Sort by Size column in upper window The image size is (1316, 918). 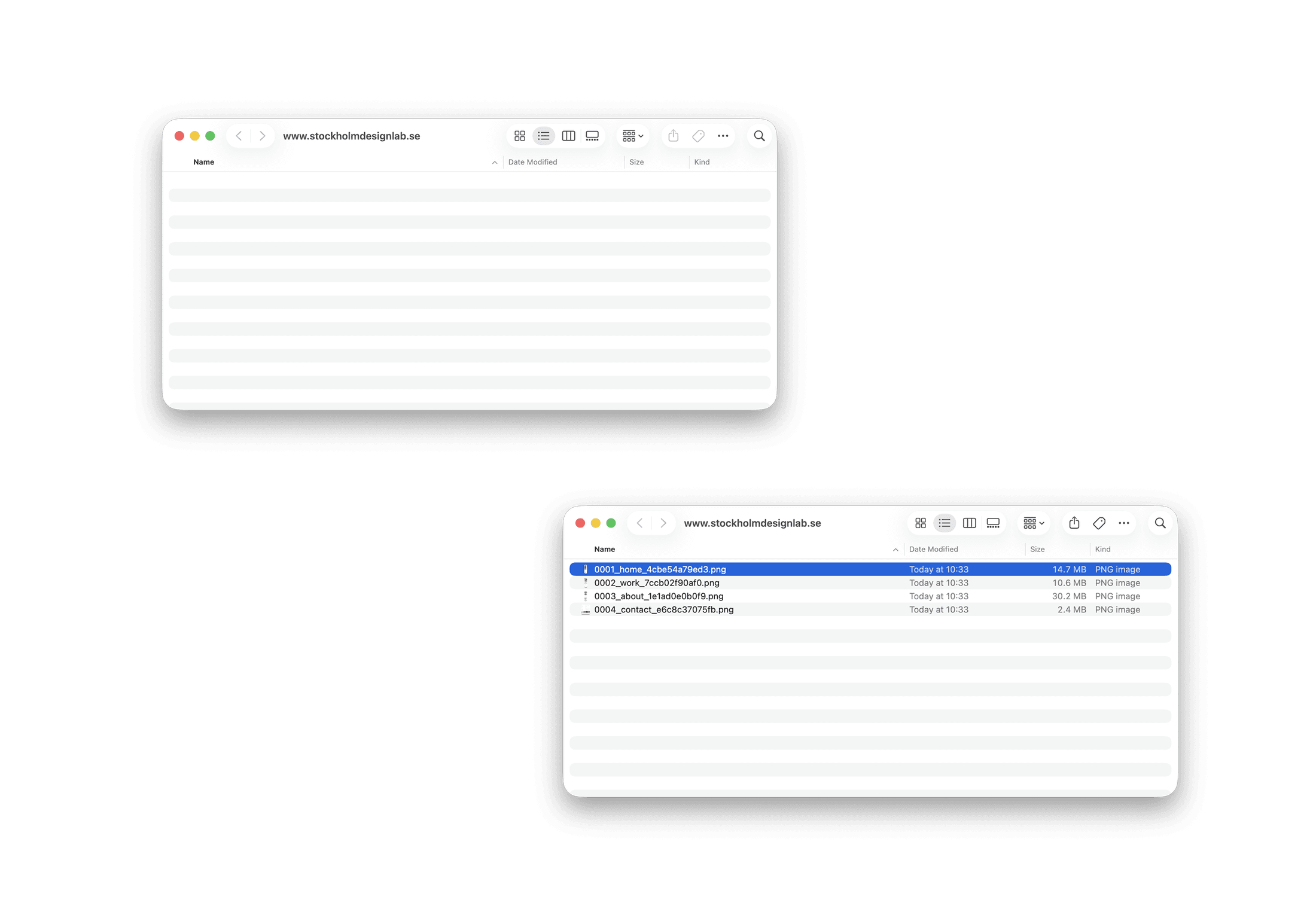point(636,162)
